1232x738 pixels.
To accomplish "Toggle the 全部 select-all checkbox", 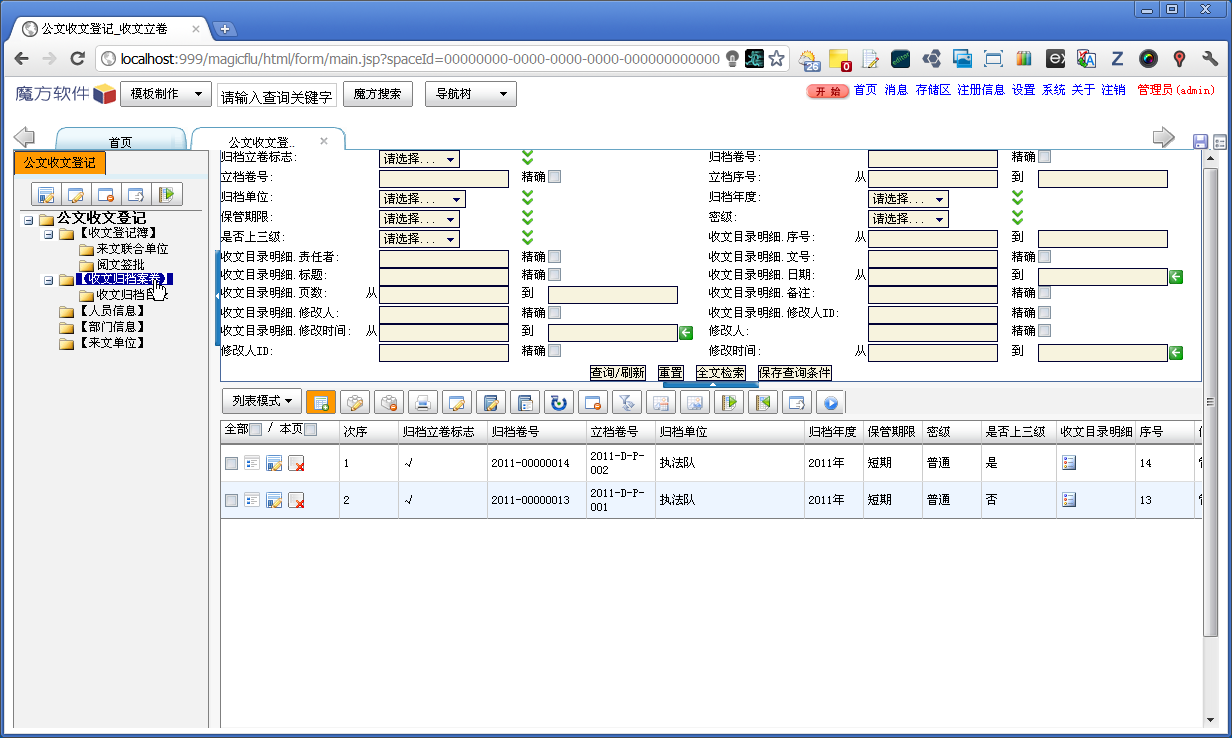I will 255,430.
